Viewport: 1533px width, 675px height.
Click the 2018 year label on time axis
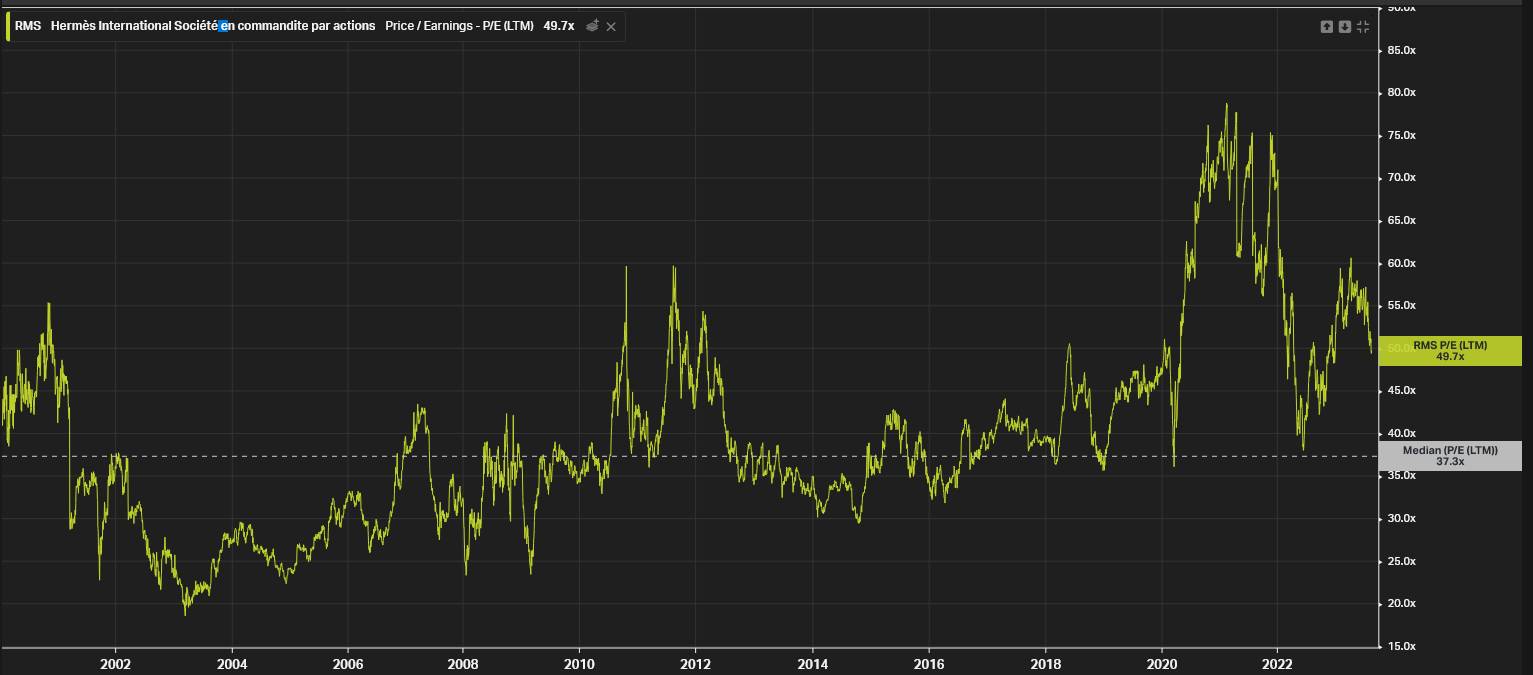1045,664
